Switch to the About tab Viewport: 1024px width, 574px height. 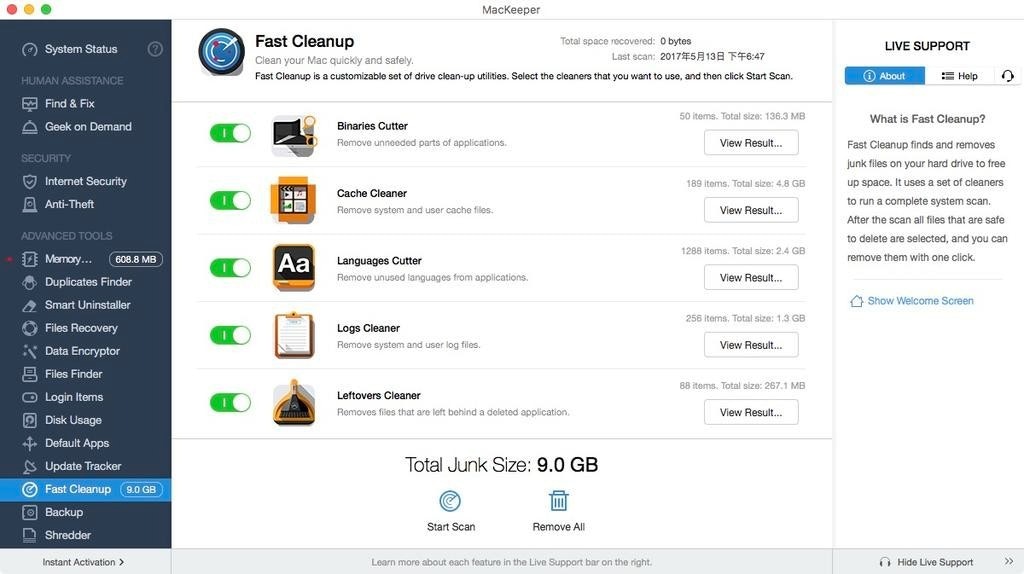(x=885, y=76)
